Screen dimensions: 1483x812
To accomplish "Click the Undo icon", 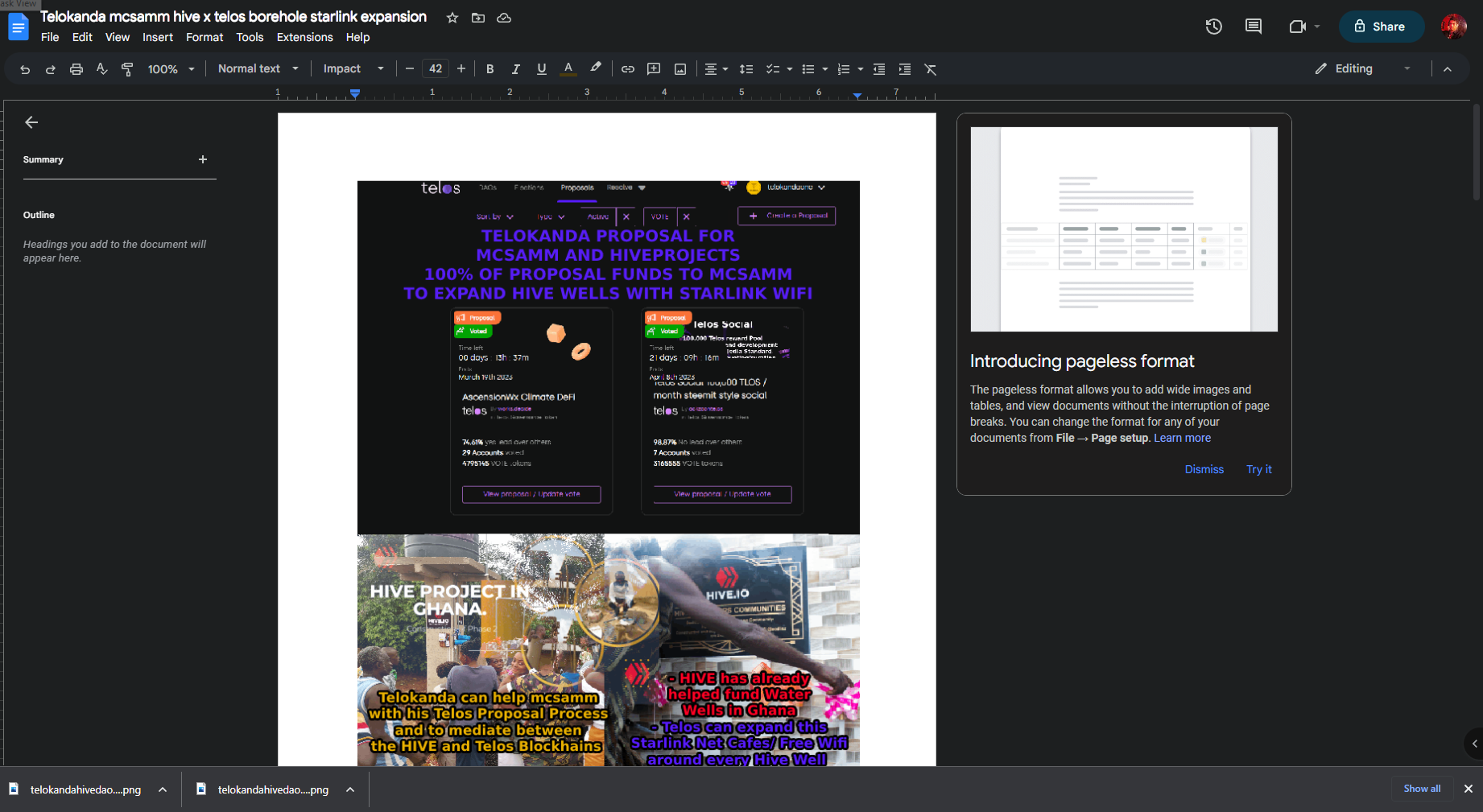I will click(x=25, y=69).
